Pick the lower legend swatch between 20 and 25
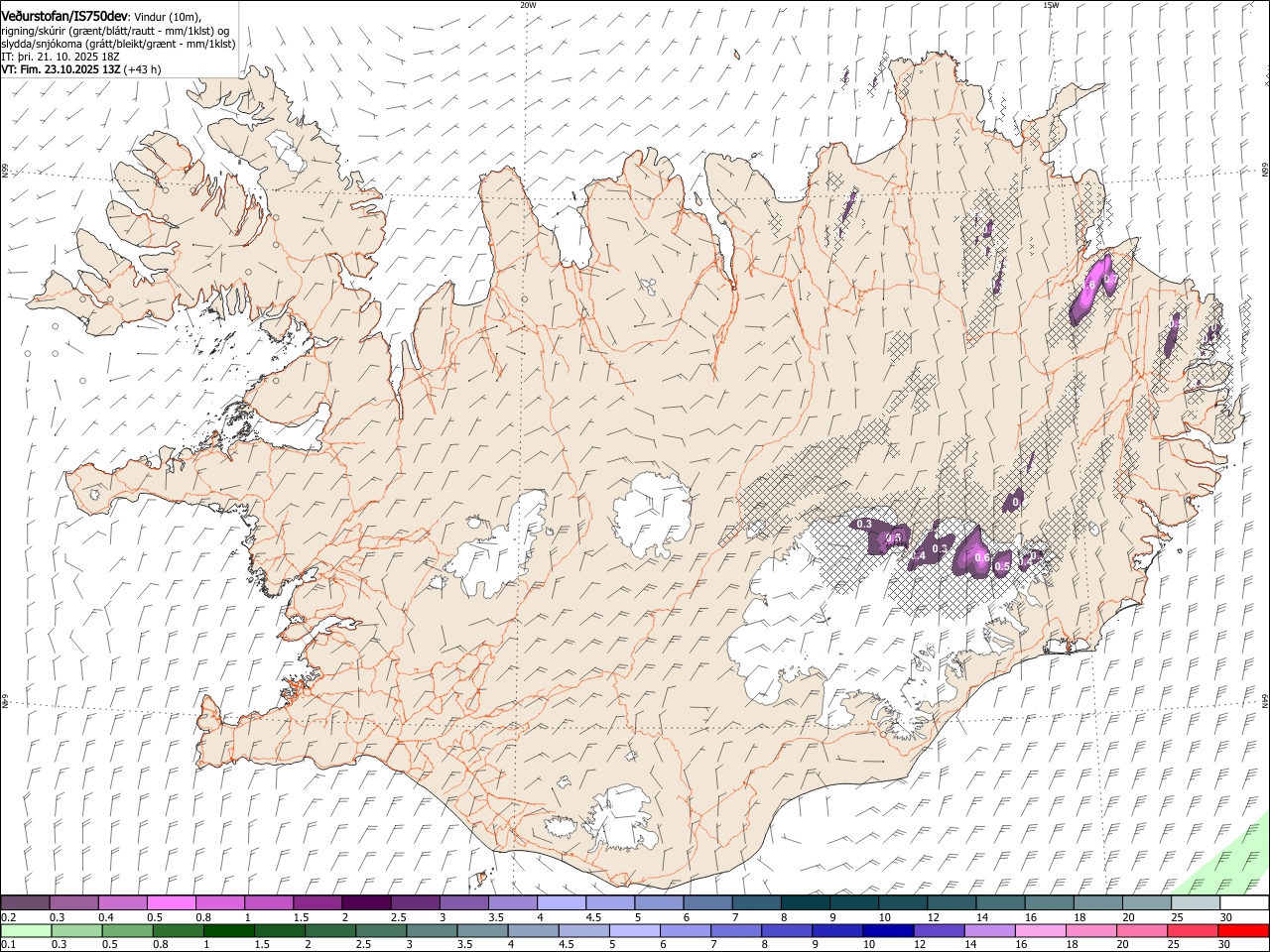The width and height of the screenshot is (1270, 952). pos(1140,930)
